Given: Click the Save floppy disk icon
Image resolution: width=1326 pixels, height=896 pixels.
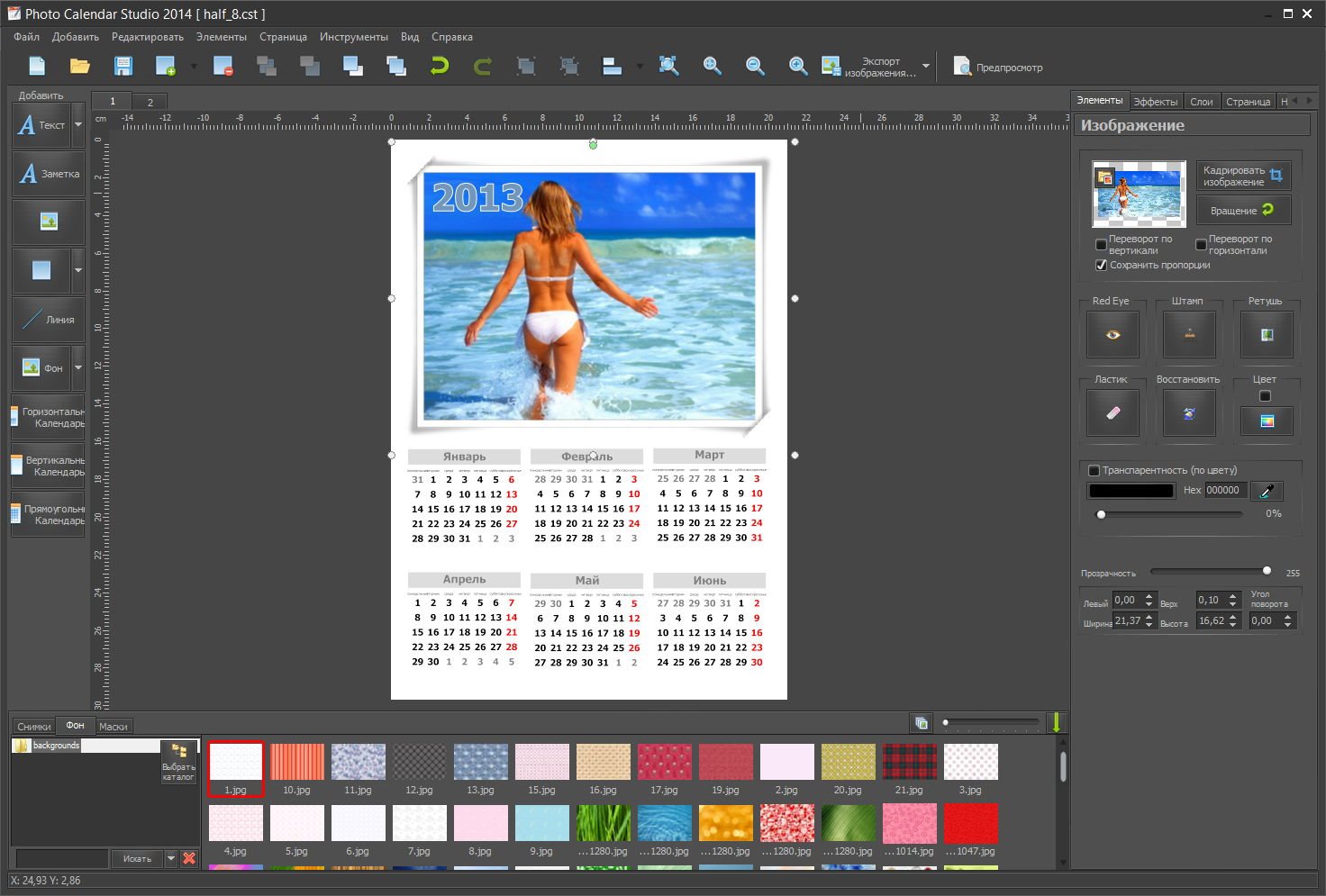Looking at the screenshot, I should point(123,66).
